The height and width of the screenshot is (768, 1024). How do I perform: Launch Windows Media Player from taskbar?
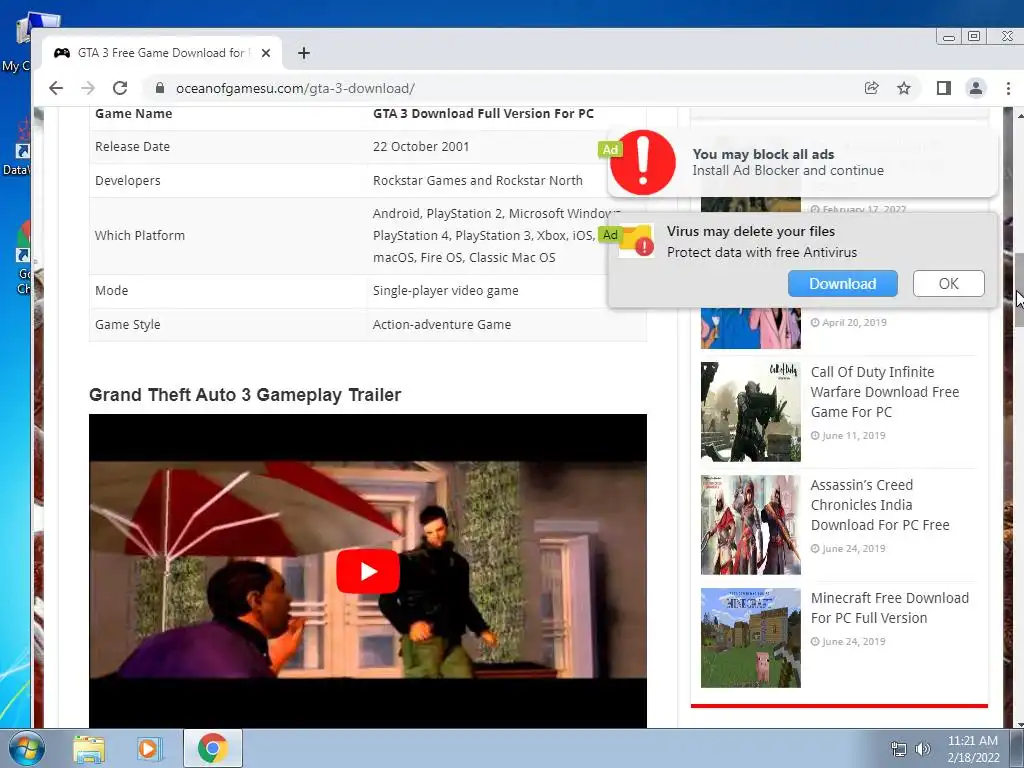coord(150,749)
